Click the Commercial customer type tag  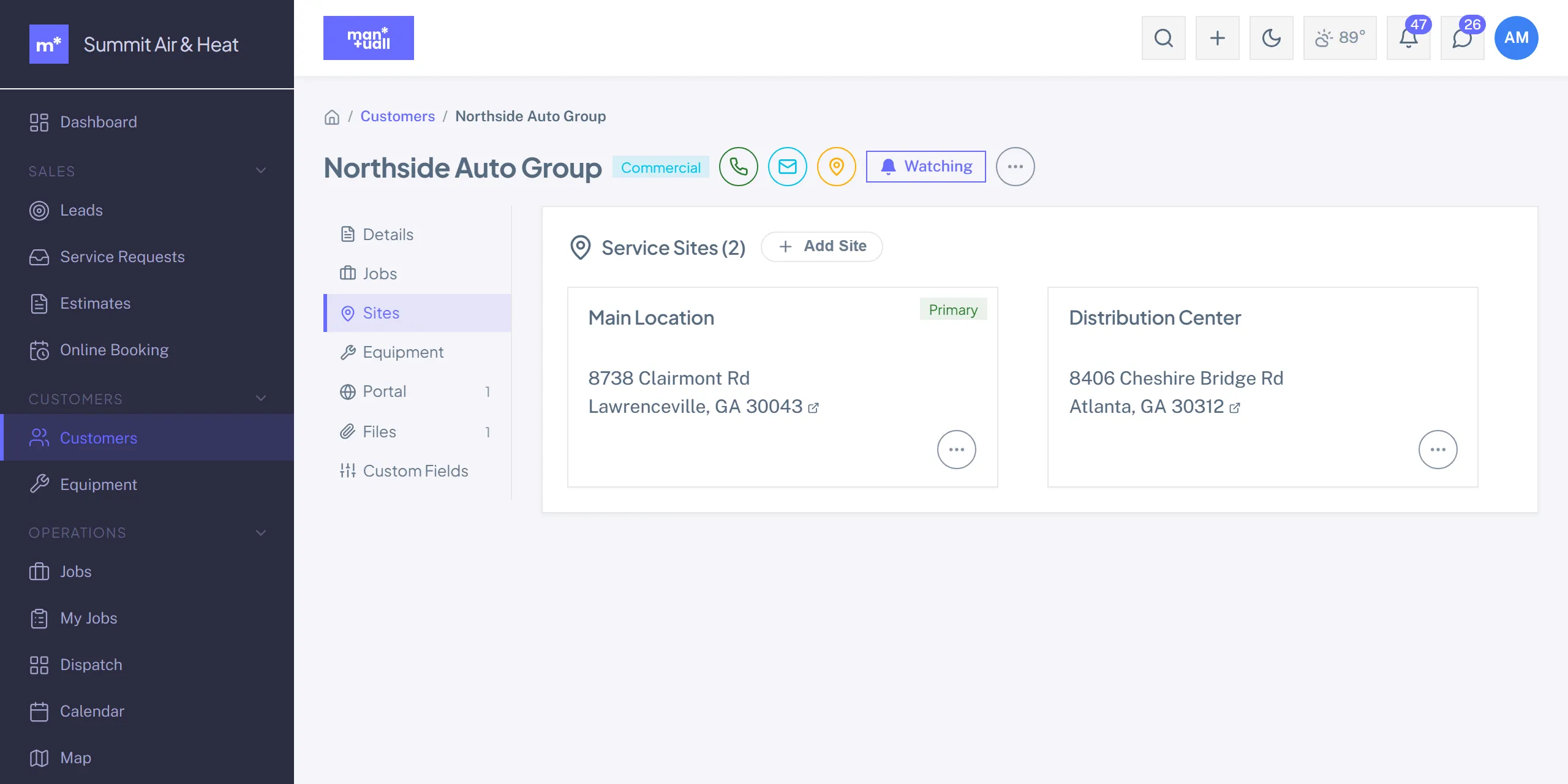pyautogui.click(x=660, y=167)
